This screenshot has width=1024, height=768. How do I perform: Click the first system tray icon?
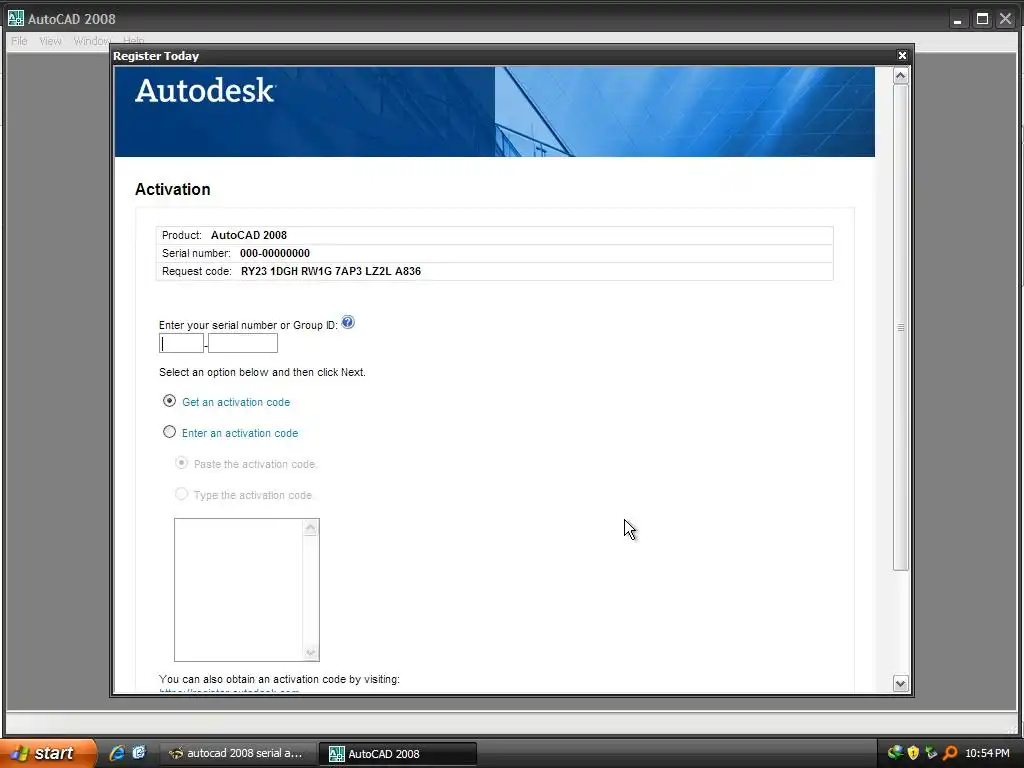click(895, 753)
